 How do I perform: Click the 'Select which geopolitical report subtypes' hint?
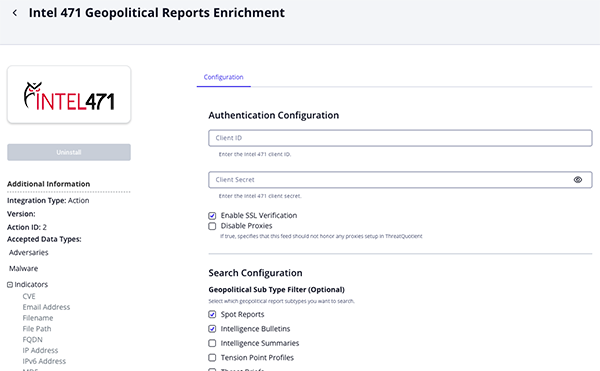281,301
